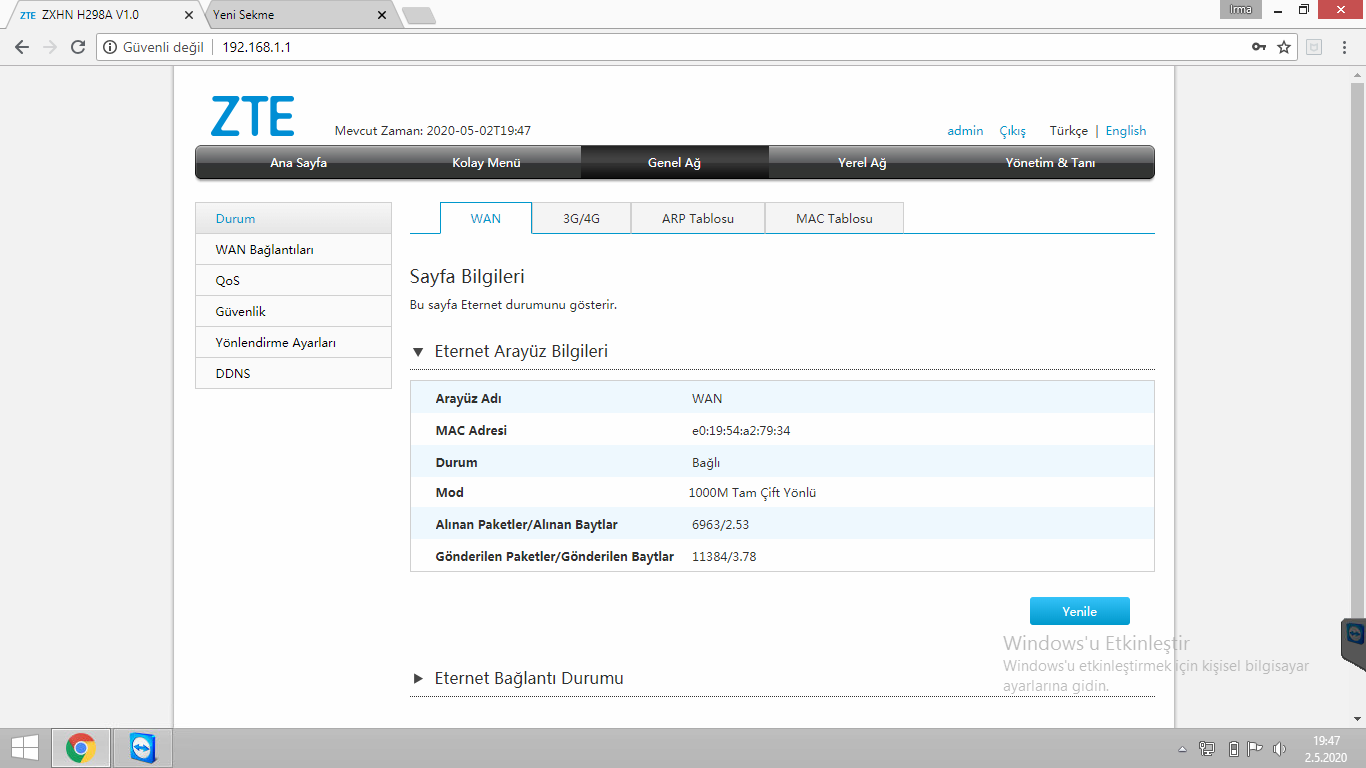Open the Action Center flag icon
Image resolution: width=1366 pixels, height=768 pixels.
tap(1255, 749)
